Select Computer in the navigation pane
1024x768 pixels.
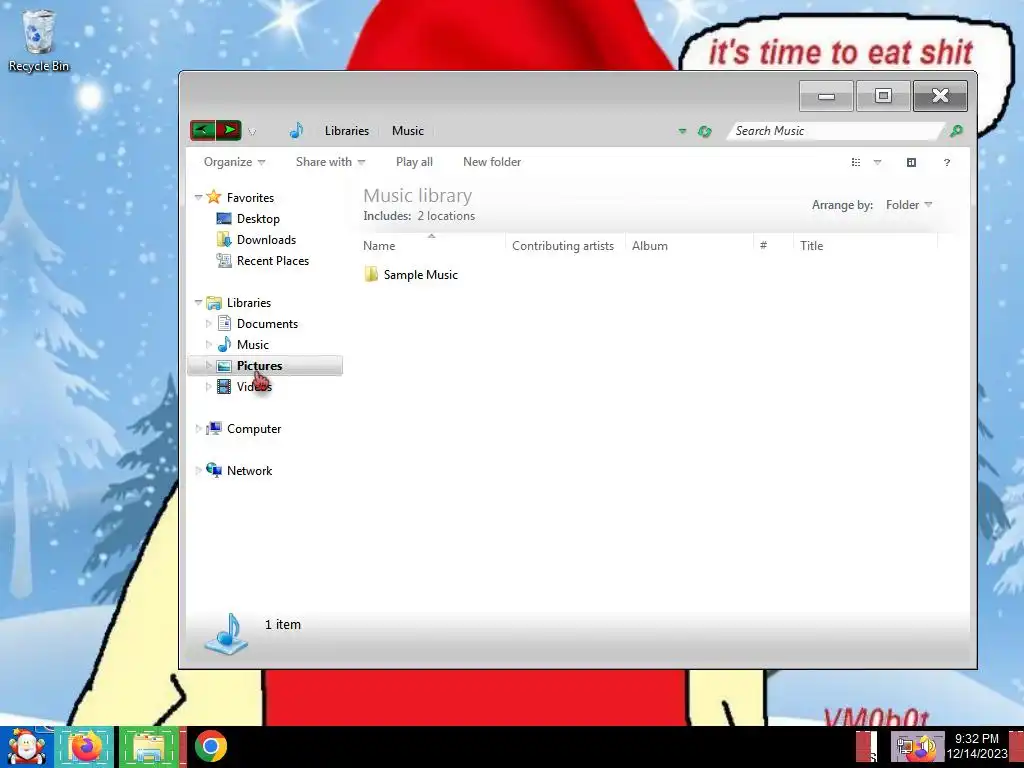[254, 429]
